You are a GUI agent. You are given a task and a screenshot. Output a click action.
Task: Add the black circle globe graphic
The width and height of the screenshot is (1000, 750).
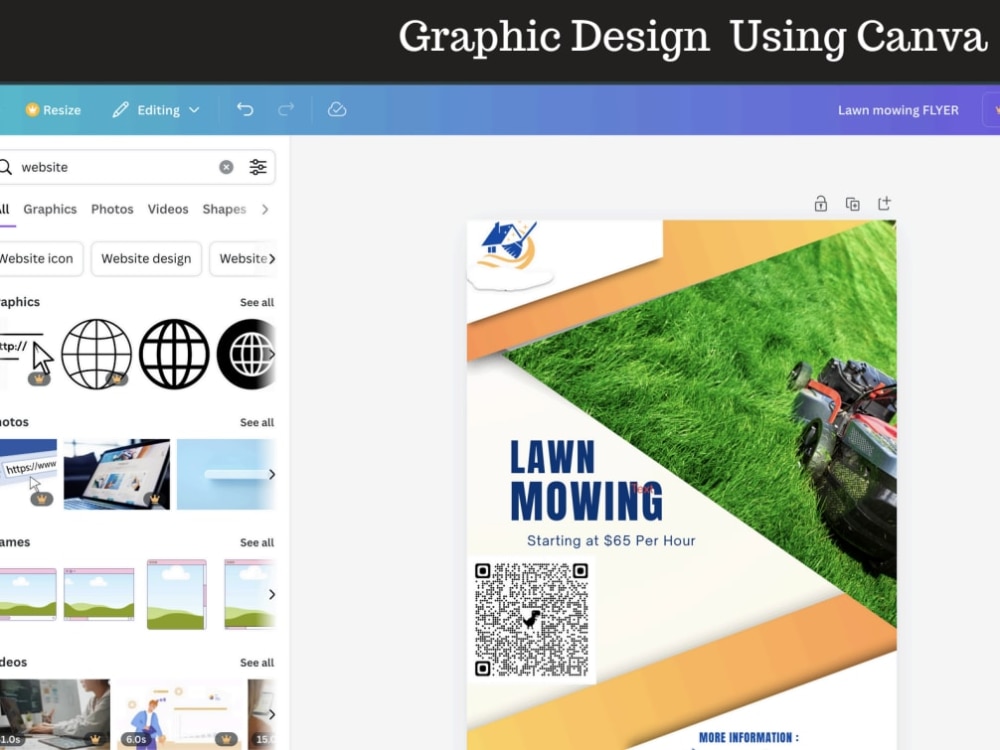pyautogui.click(x=247, y=354)
